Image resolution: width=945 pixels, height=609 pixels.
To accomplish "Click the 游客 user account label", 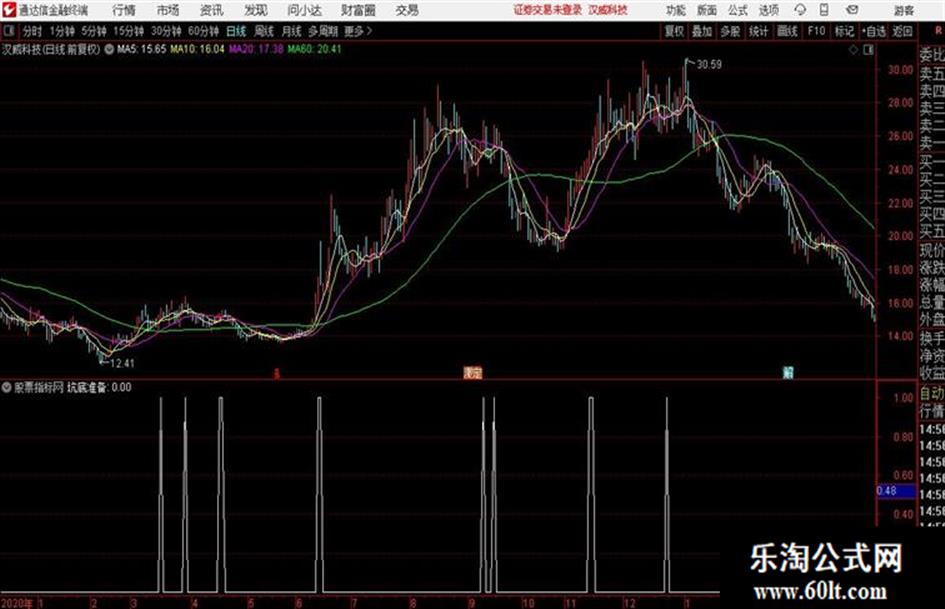I will (x=903, y=10).
